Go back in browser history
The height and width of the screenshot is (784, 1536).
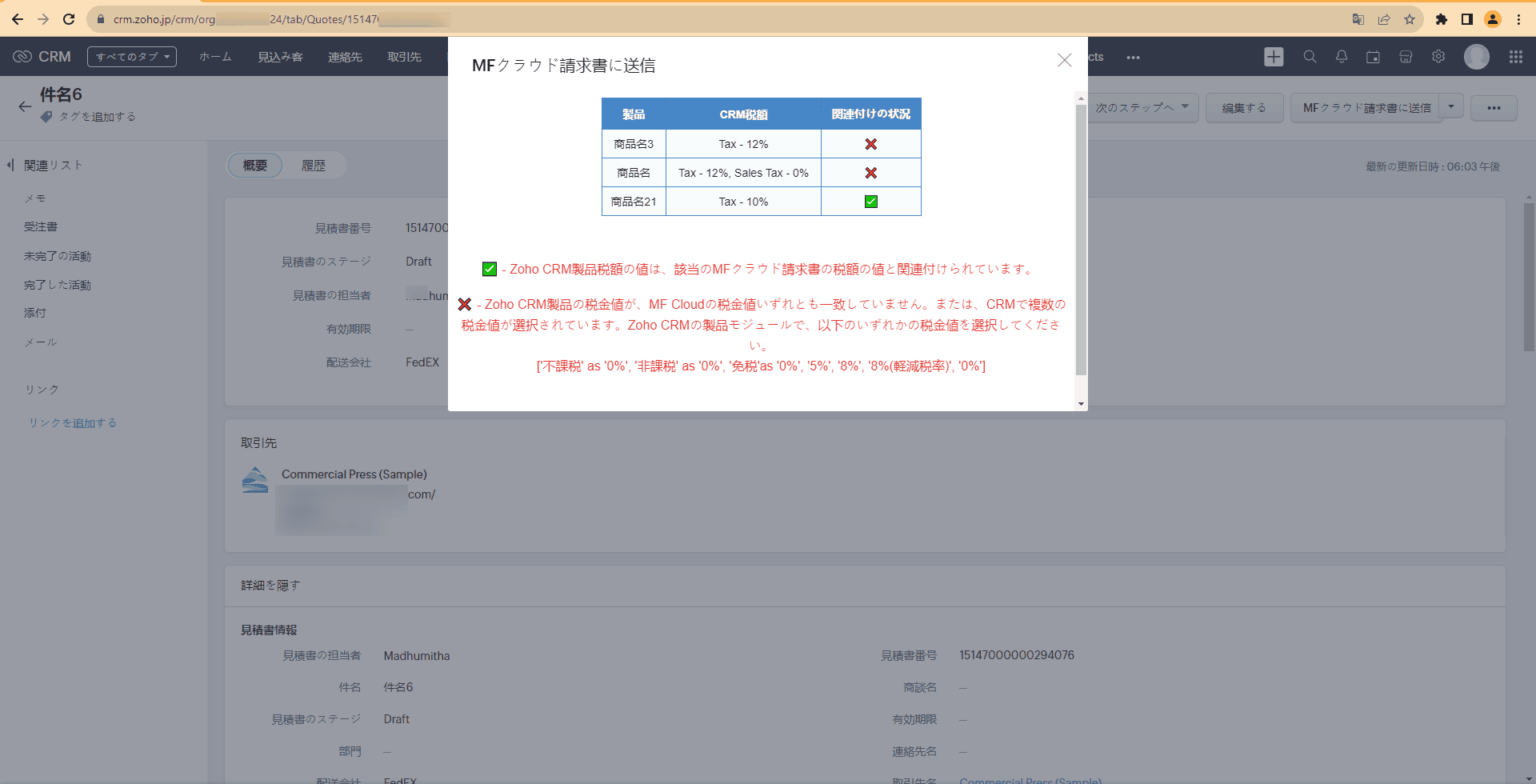pos(18,19)
